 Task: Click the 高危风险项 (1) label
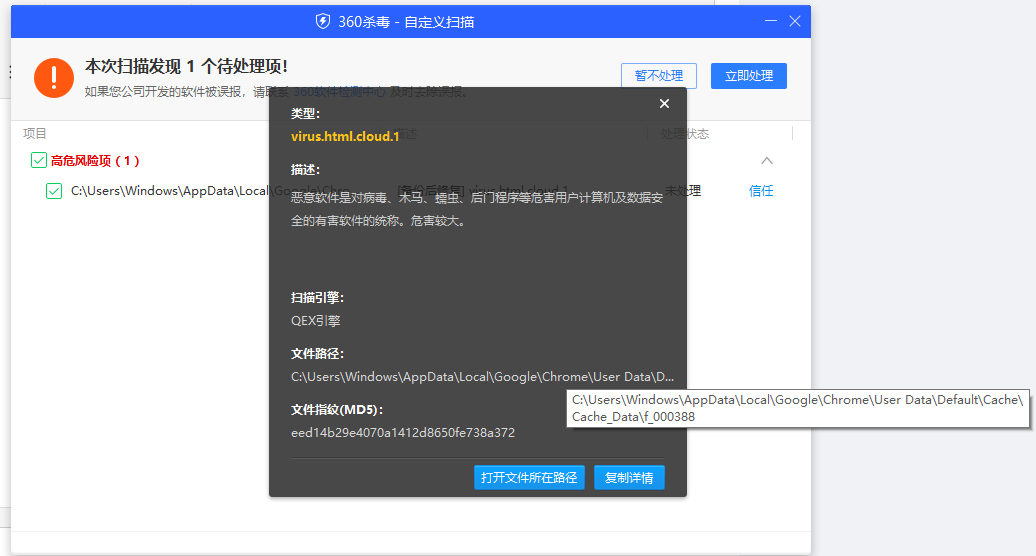95,160
